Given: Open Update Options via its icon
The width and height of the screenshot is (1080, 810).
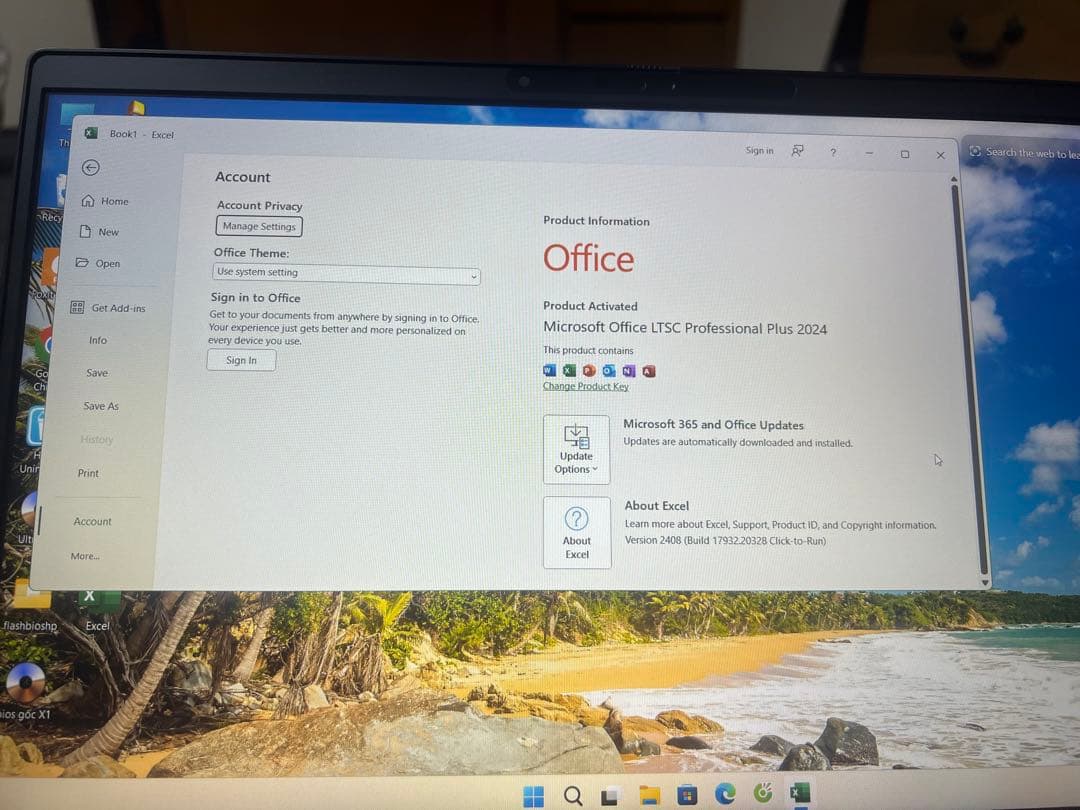Looking at the screenshot, I should (x=576, y=437).
